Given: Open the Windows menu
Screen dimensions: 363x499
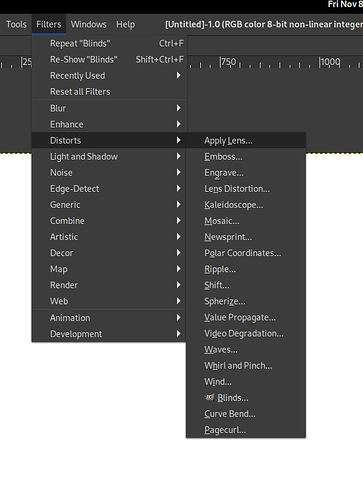Looking at the screenshot, I should pos(88,24).
